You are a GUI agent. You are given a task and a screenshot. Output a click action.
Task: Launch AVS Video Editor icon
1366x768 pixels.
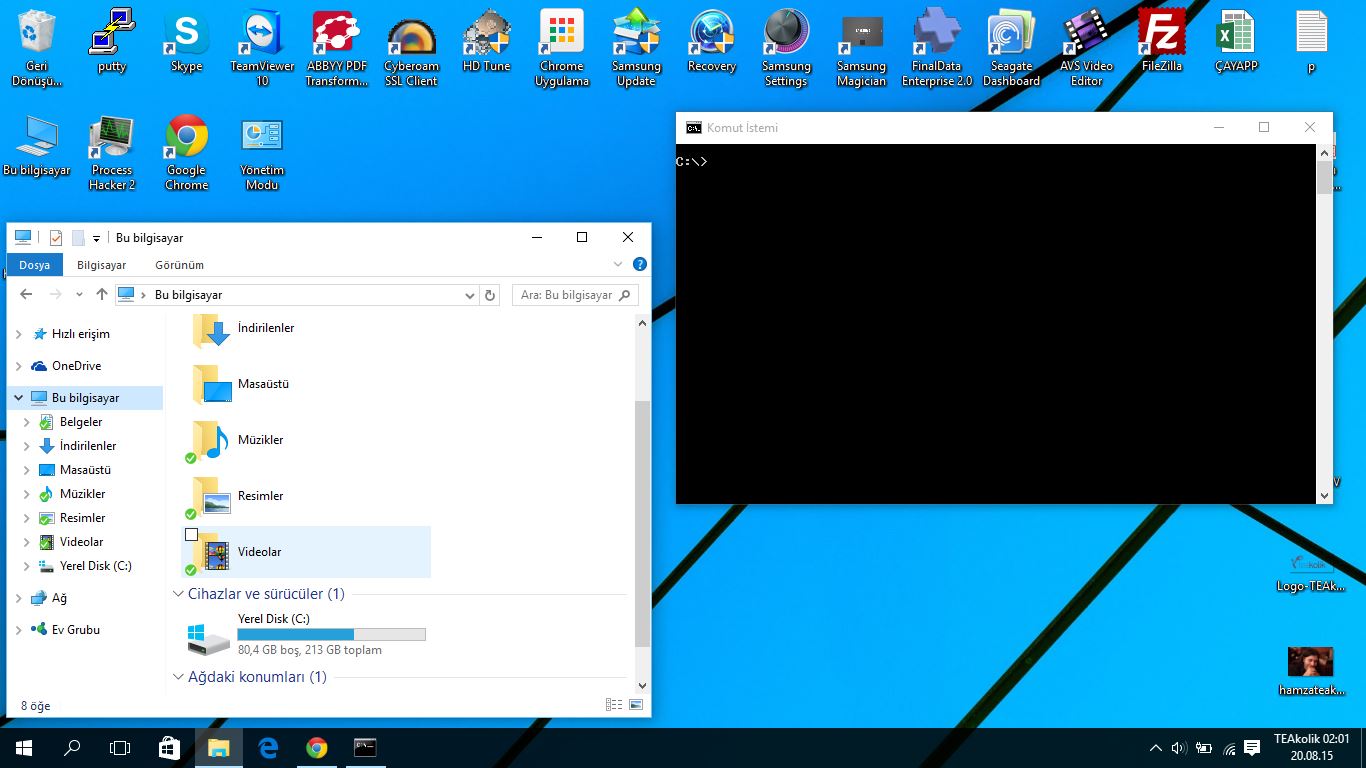(x=1086, y=47)
